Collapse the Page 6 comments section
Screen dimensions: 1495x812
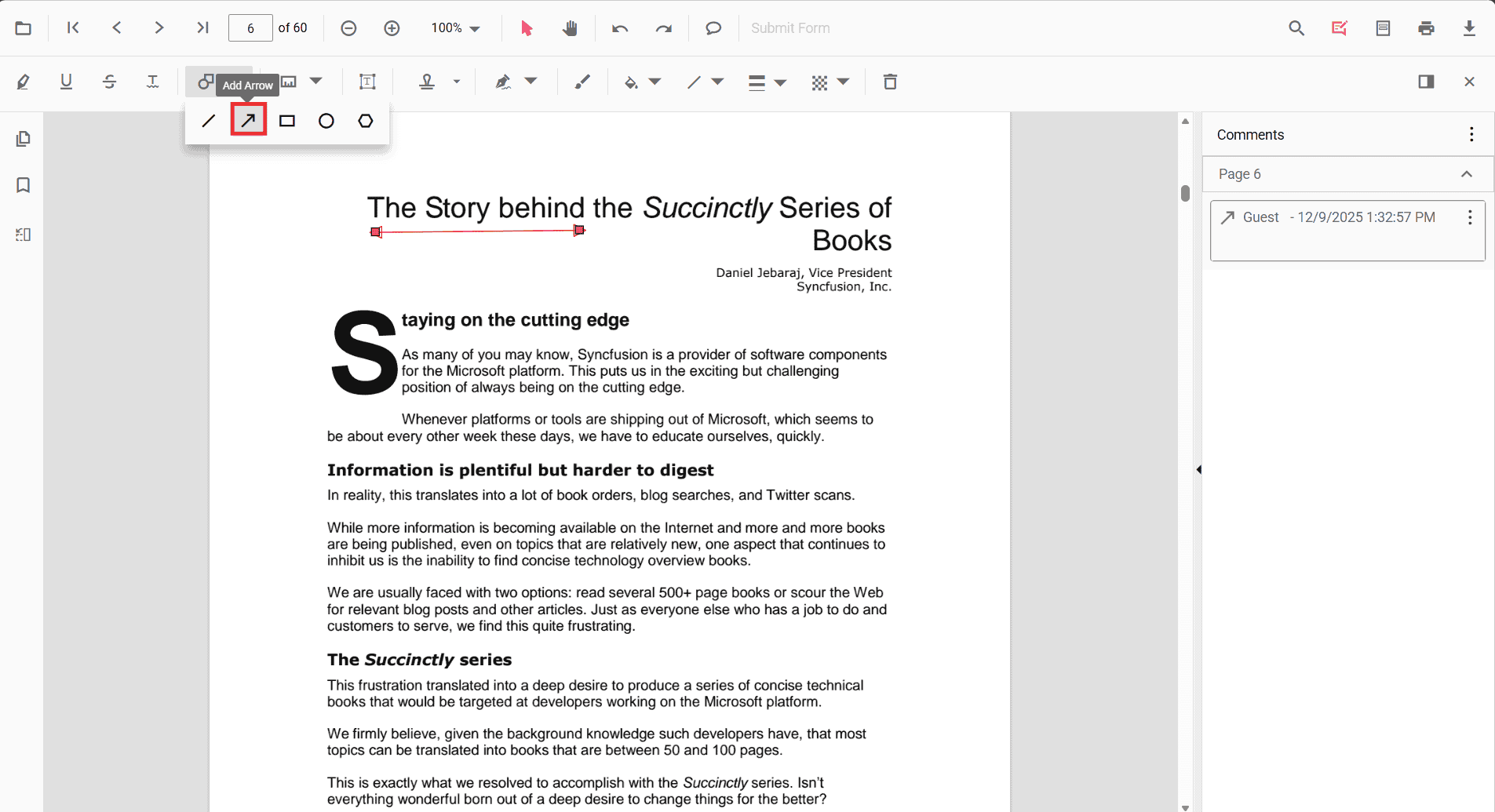[1466, 174]
